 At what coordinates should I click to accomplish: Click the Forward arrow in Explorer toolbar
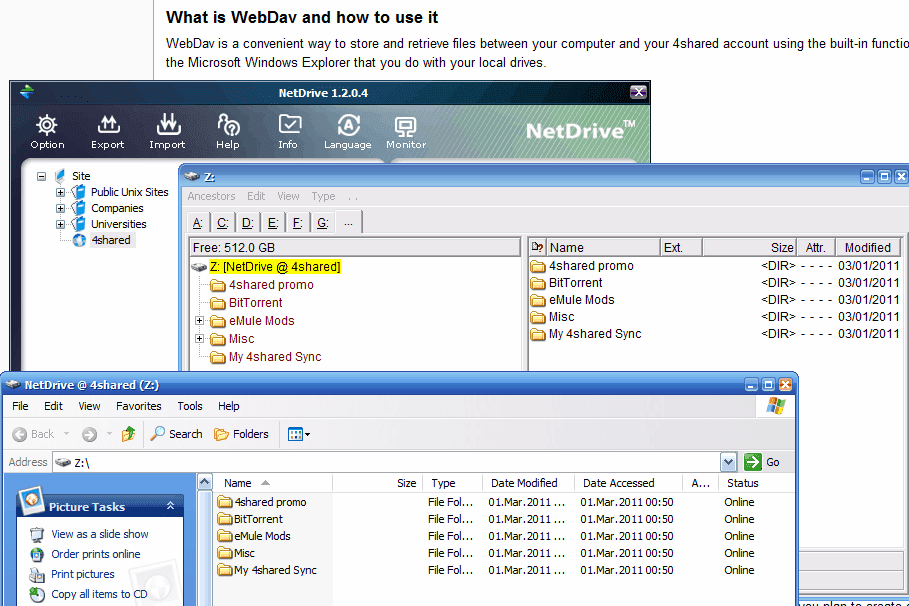(89, 434)
